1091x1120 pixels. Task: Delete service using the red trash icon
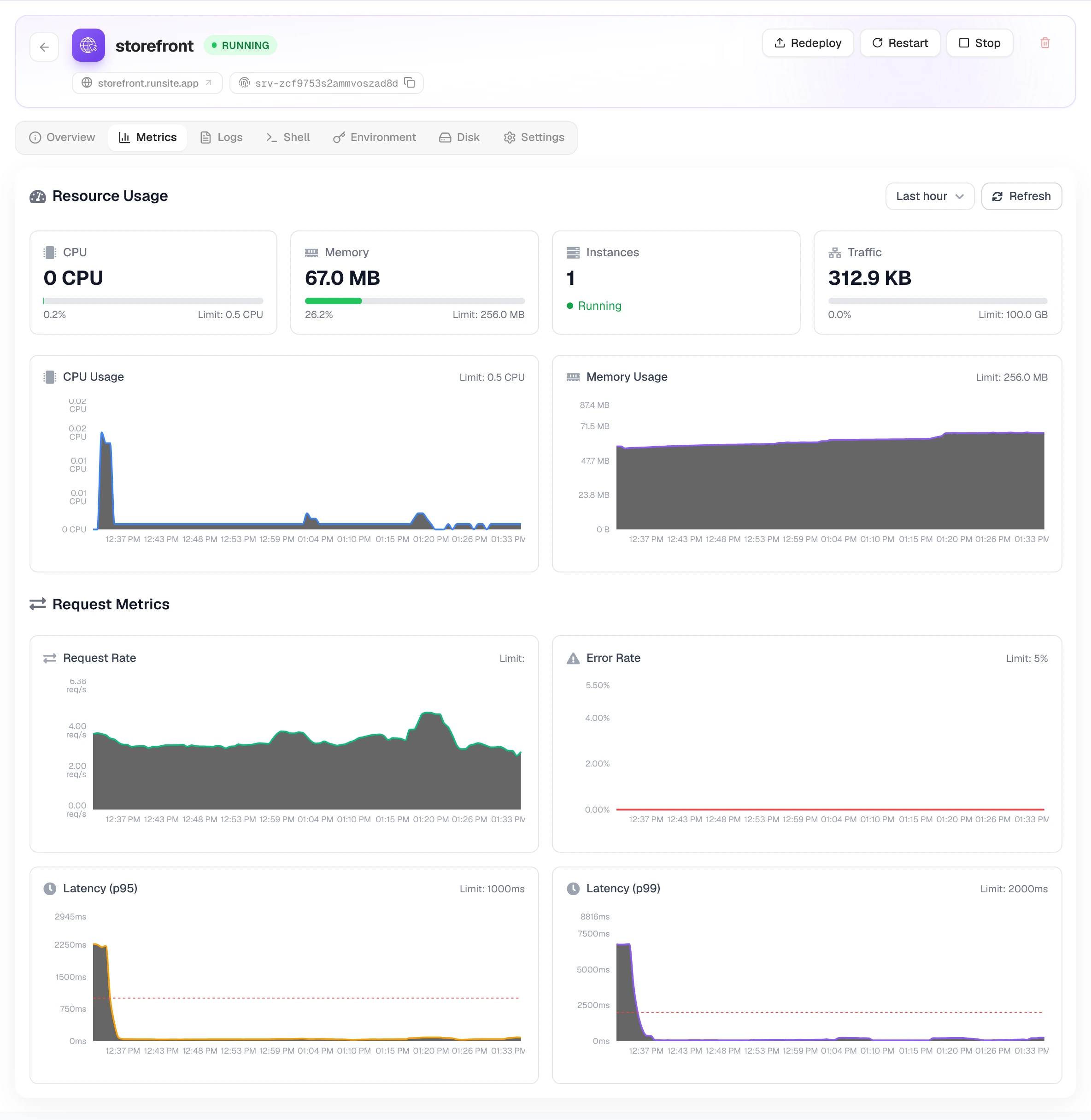pyautogui.click(x=1045, y=43)
